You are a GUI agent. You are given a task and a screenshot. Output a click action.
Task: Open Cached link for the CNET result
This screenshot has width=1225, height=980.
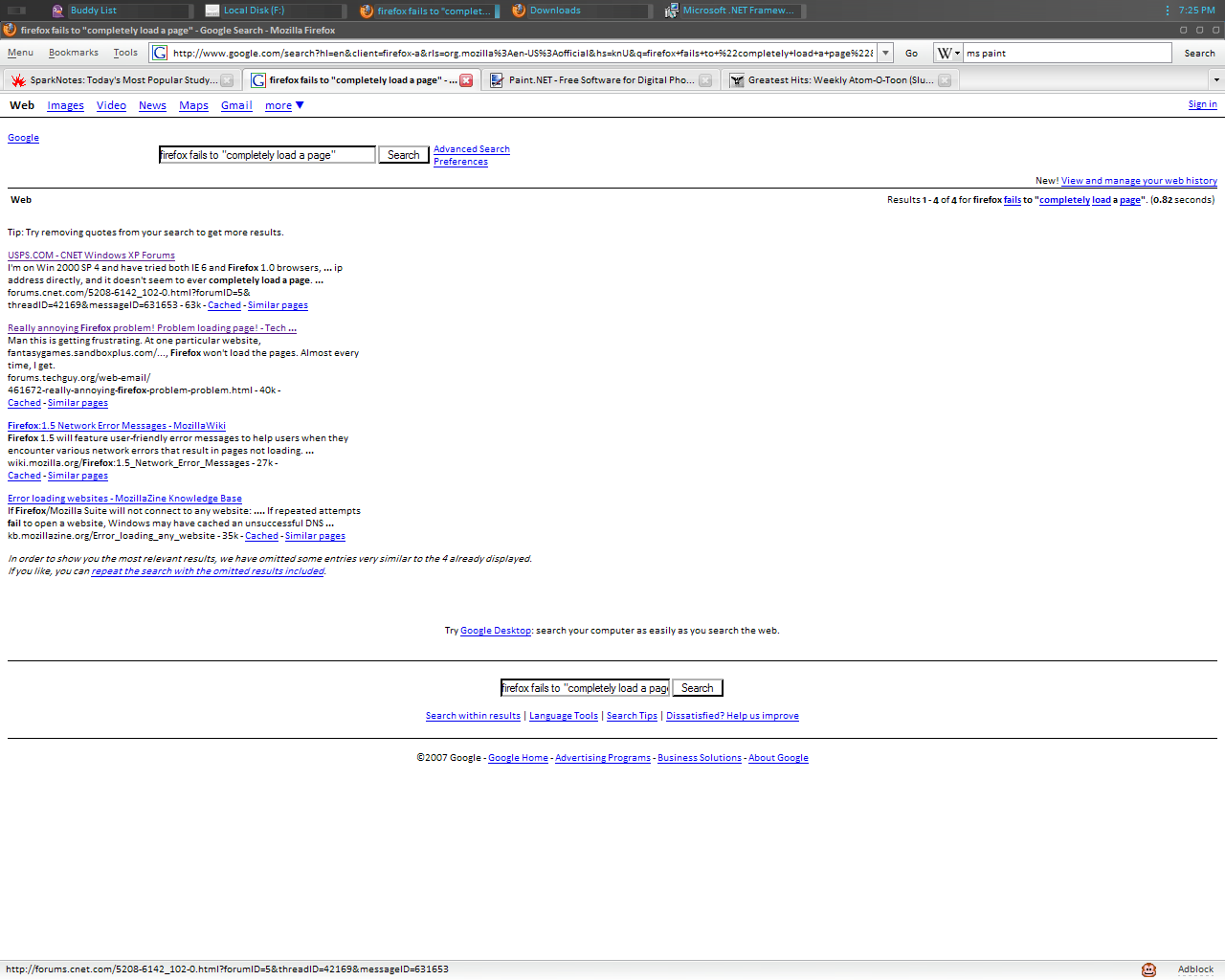pos(224,305)
